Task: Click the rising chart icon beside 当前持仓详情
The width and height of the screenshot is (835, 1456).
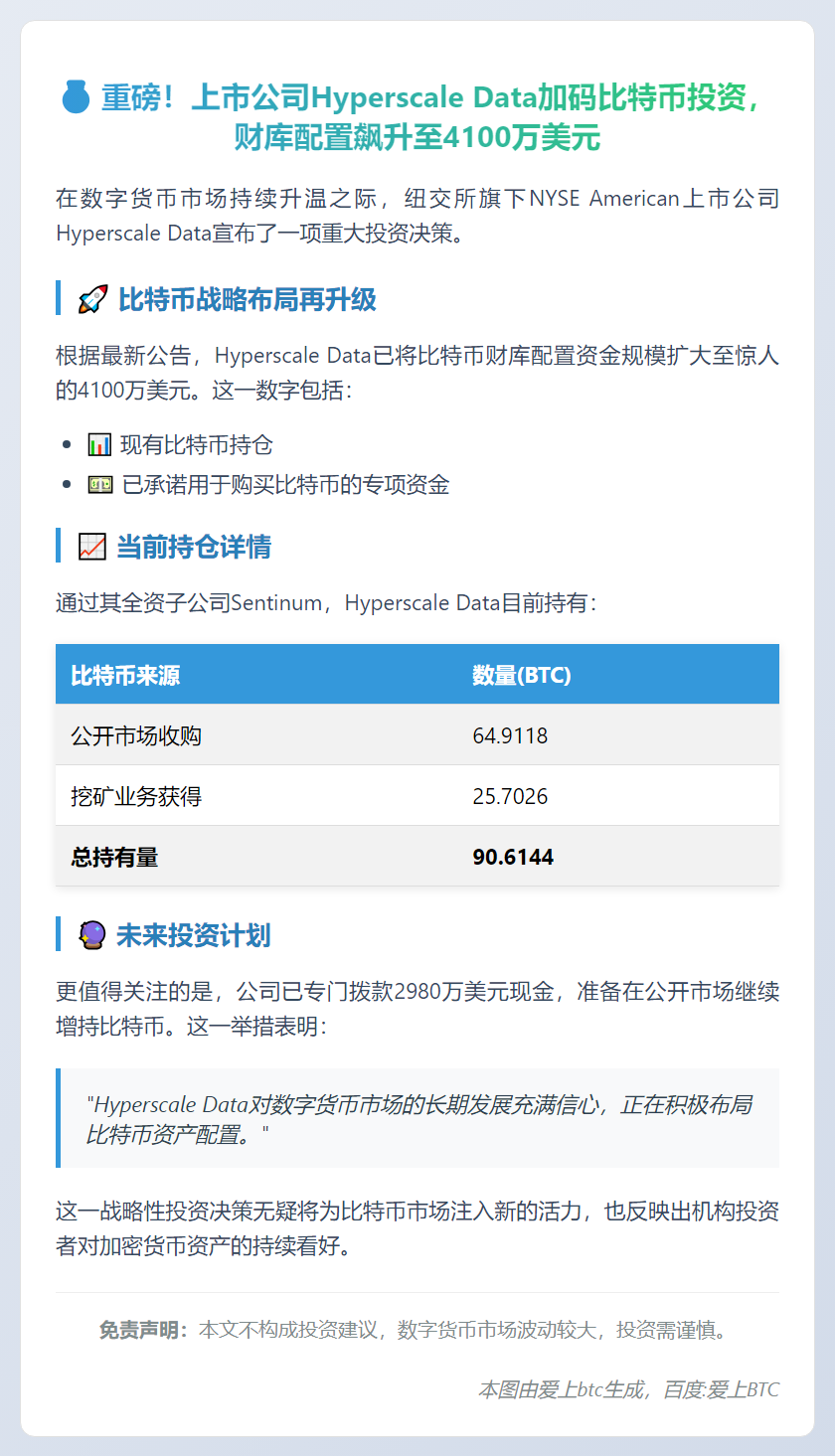Action: coord(91,547)
